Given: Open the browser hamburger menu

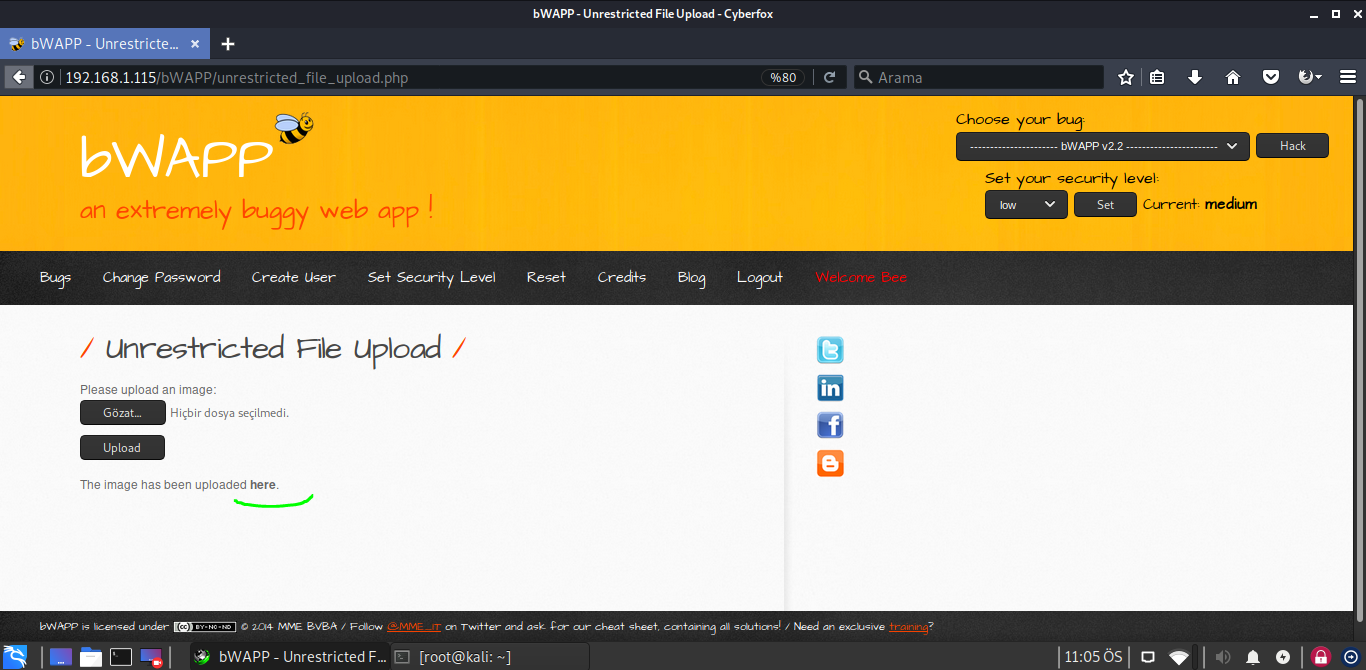Looking at the screenshot, I should pos(1347,77).
